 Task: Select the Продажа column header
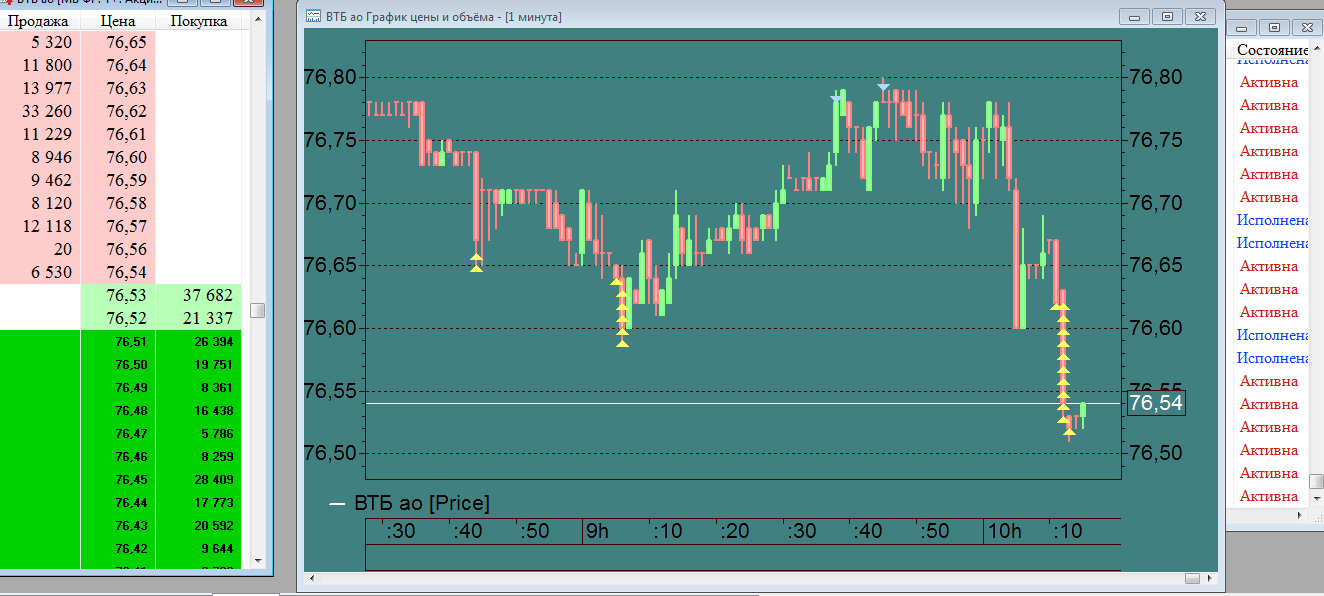coord(38,21)
